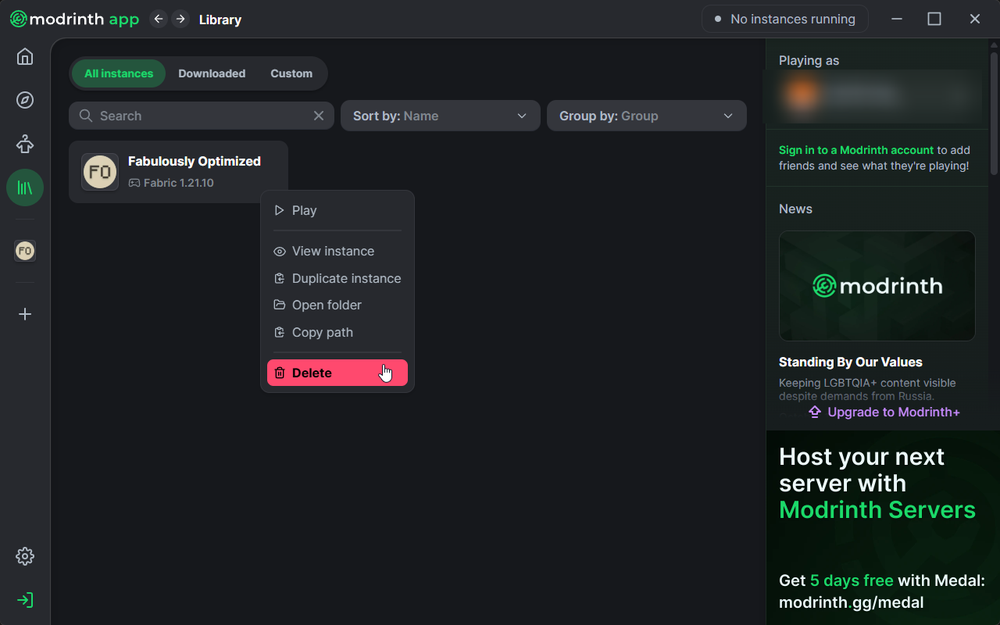
Task: Expand the Group by Group dropdown
Action: pos(646,116)
